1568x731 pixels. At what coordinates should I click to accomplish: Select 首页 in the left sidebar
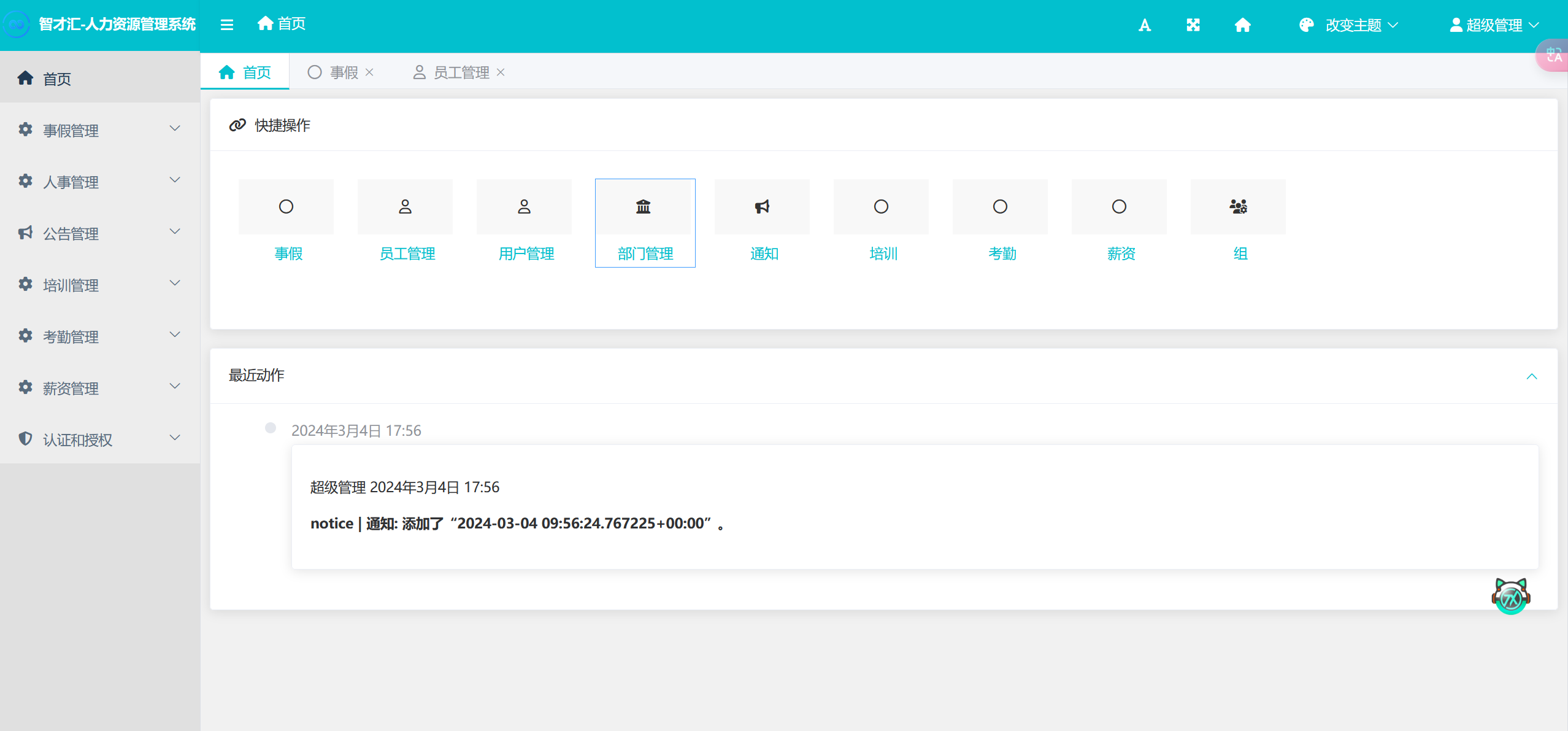pos(56,79)
